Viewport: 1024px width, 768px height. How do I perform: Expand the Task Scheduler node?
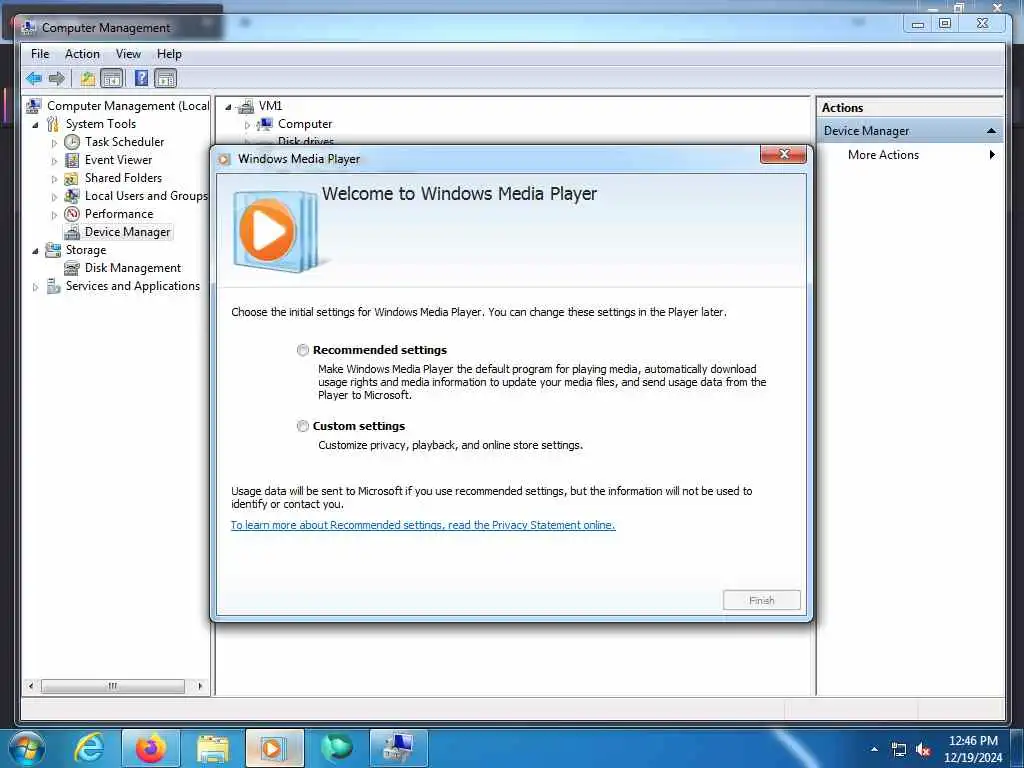pyautogui.click(x=54, y=142)
